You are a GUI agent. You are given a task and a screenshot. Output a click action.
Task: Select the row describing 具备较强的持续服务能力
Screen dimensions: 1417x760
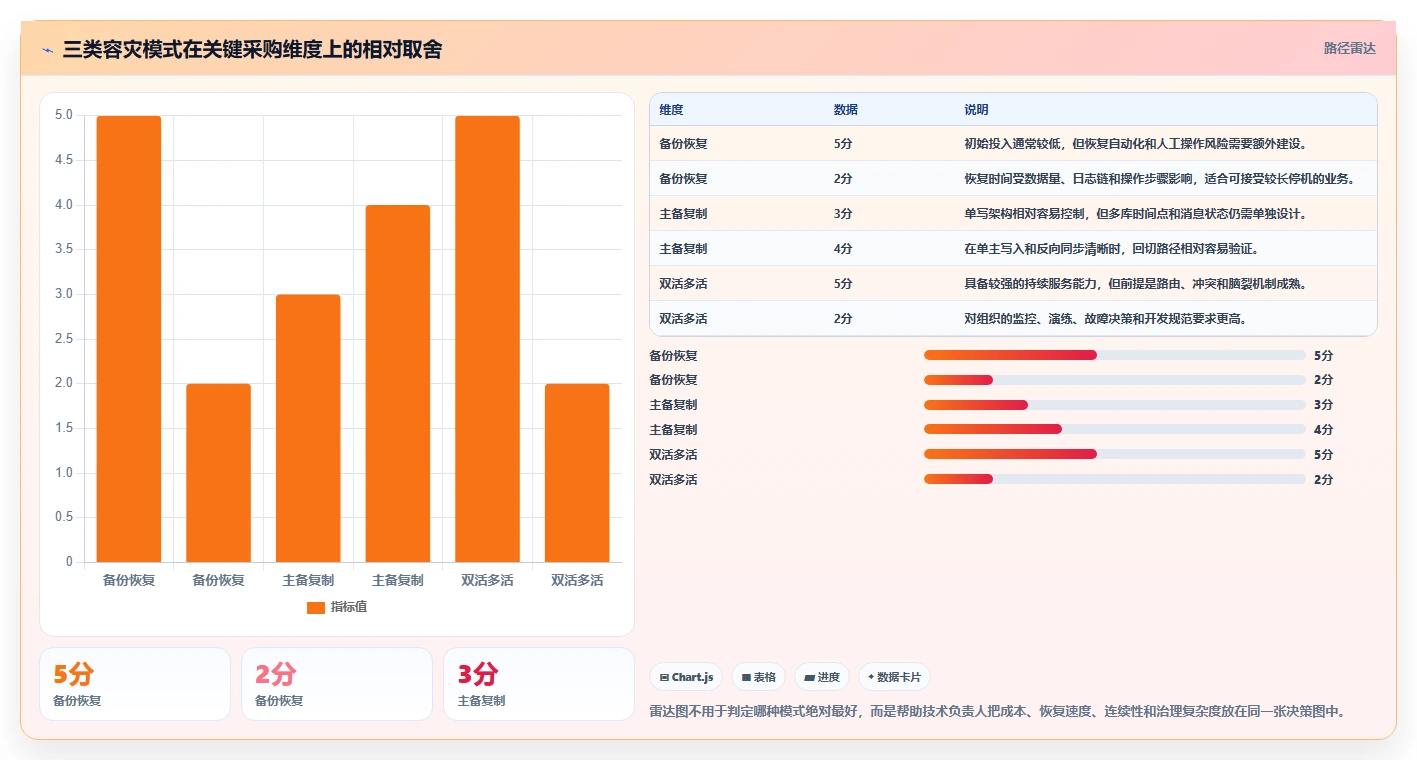point(1013,284)
